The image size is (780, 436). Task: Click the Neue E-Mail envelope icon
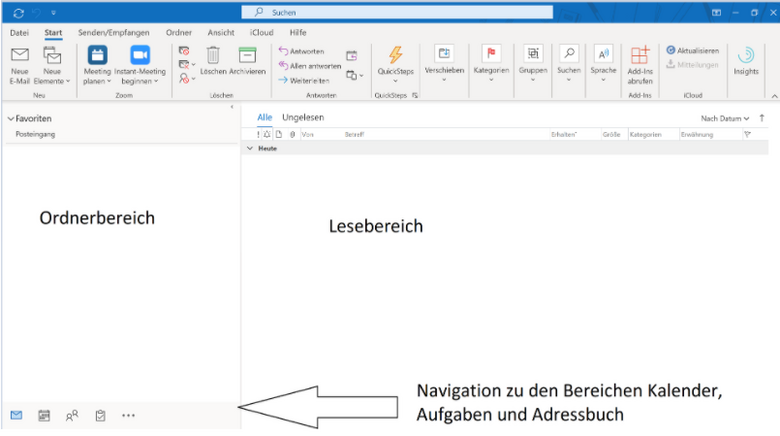[x=19, y=55]
